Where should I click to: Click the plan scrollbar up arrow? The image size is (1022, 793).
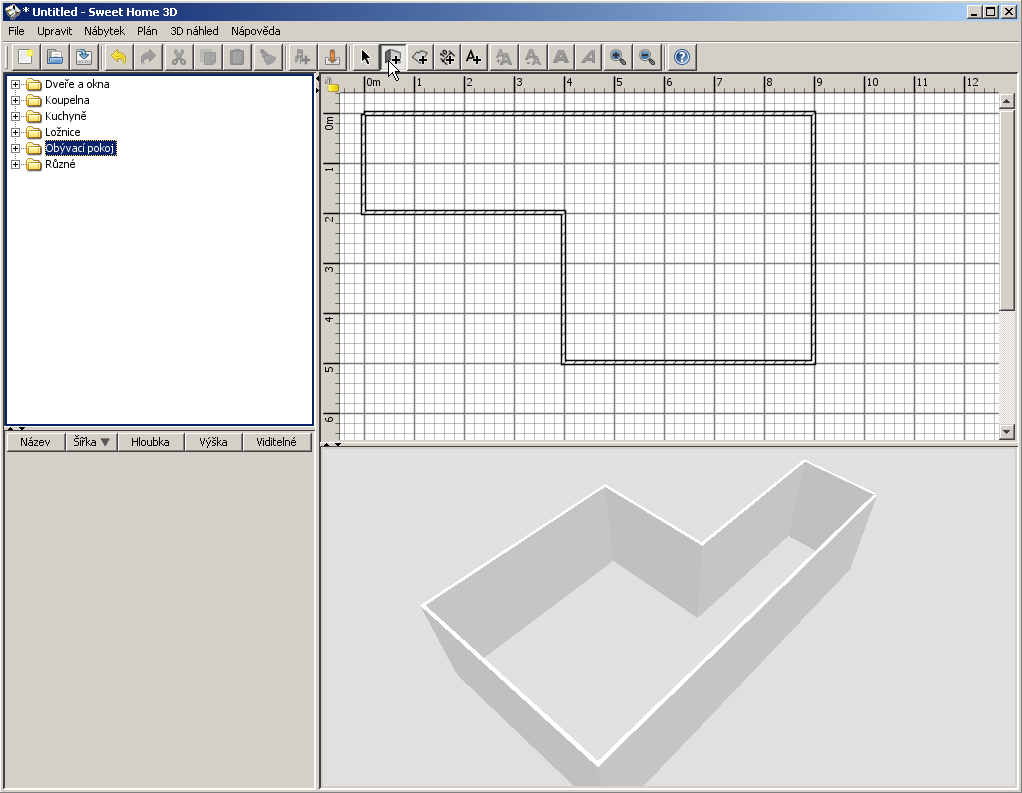(1006, 100)
